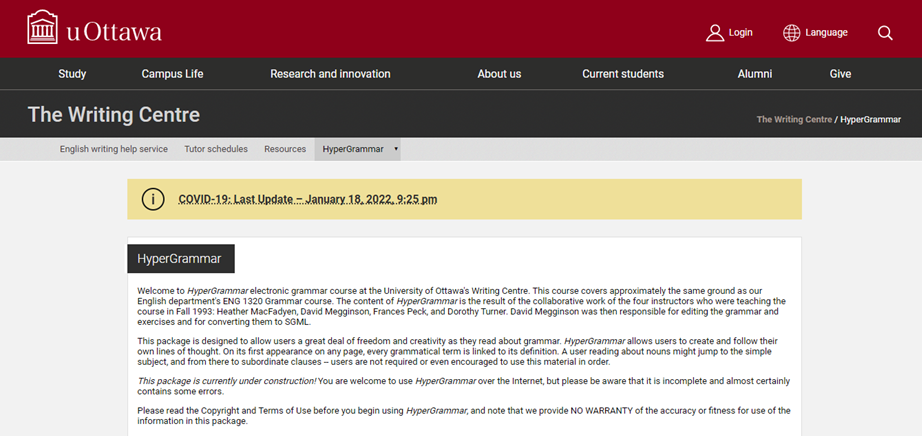The height and width of the screenshot is (436, 922).
Task: Click The Writing Centre page heading
Action: [x=114, y=114]
